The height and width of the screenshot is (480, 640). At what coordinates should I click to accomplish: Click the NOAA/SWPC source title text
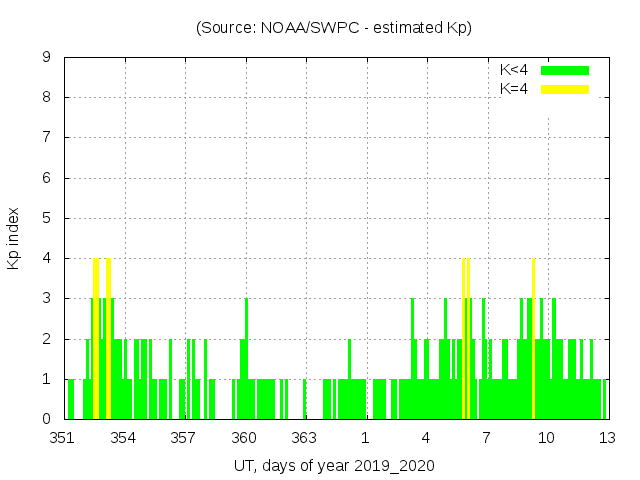coord(333,28)
